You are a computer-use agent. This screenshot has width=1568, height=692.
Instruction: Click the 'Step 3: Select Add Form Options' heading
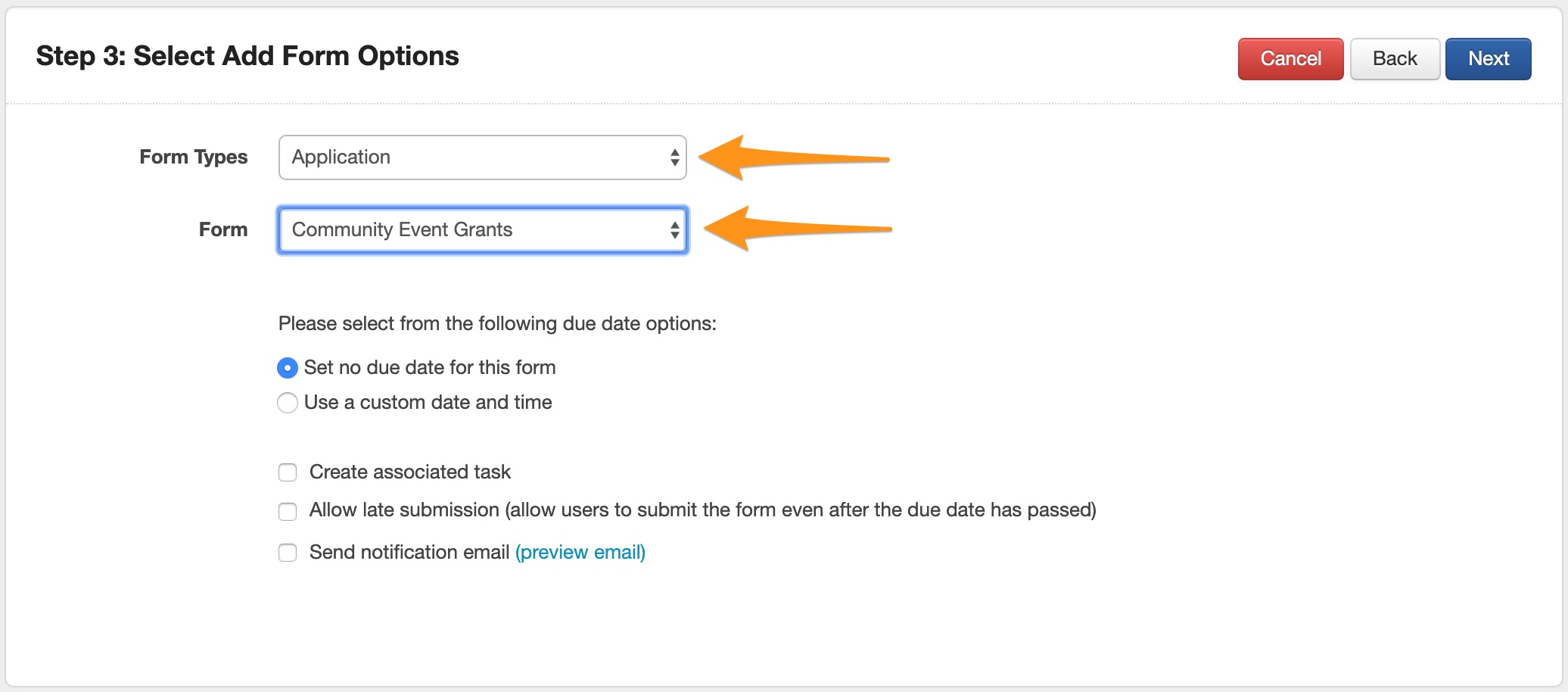247,56
